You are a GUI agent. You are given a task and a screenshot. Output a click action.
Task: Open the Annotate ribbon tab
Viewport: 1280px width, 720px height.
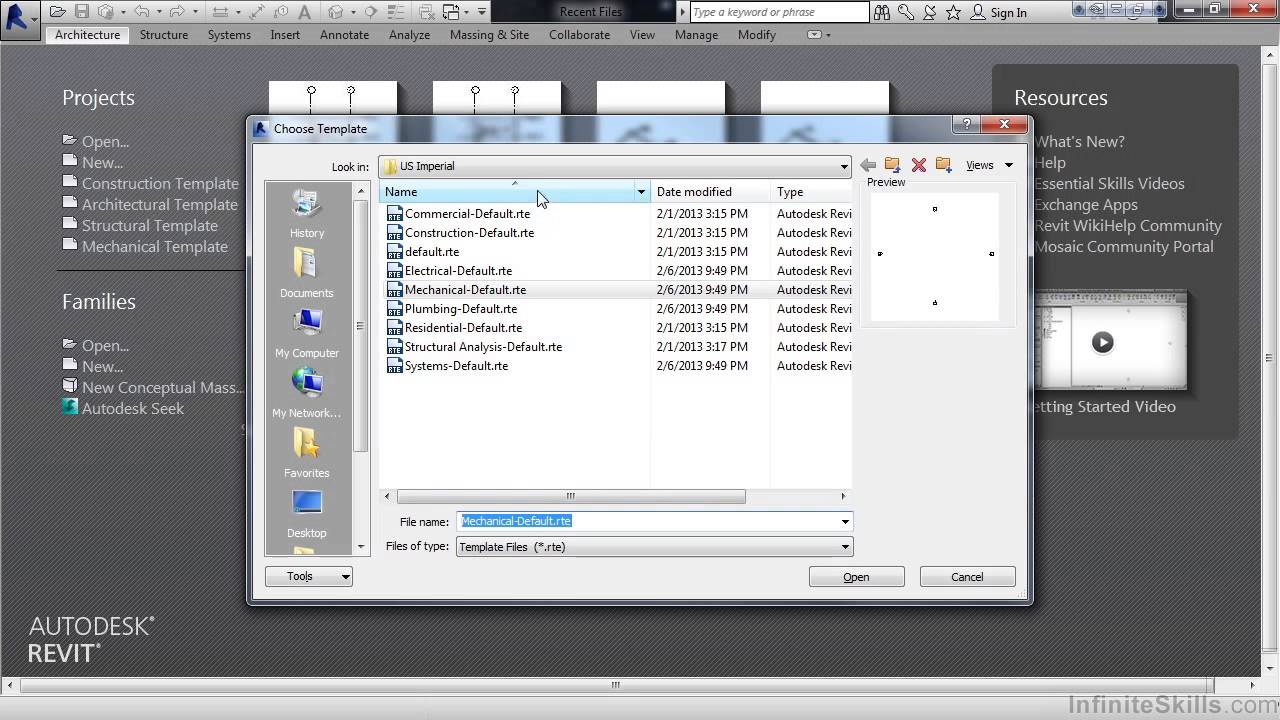pyautogui.click(x=344, y=34)
